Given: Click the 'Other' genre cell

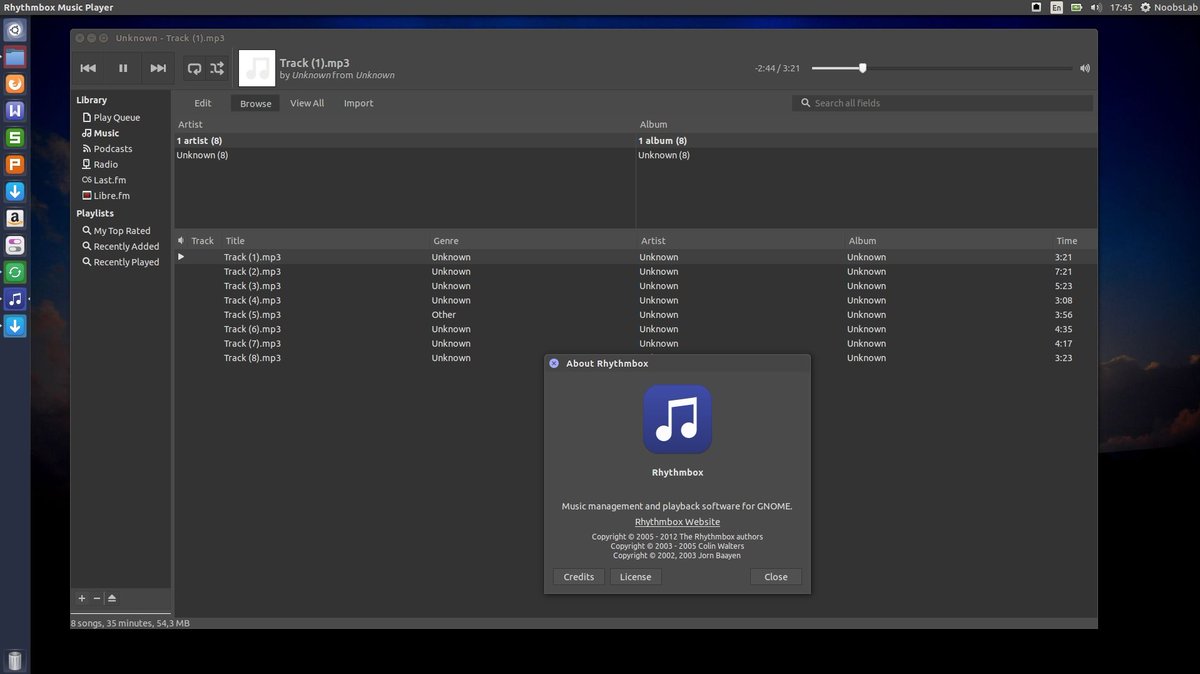Looking at the screenshot, I should tap(444, 314).
